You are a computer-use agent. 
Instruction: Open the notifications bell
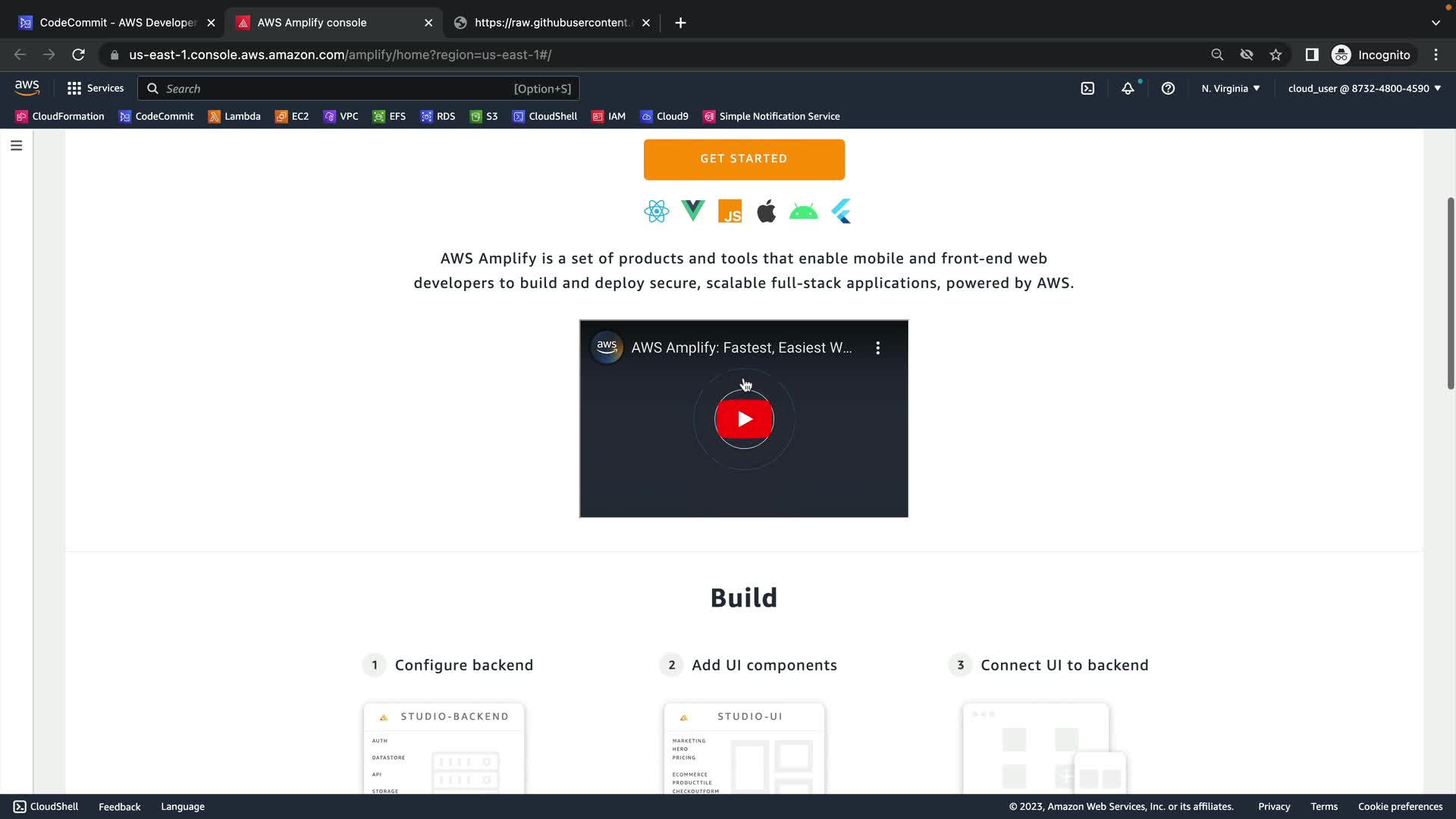coord(1128,89)
